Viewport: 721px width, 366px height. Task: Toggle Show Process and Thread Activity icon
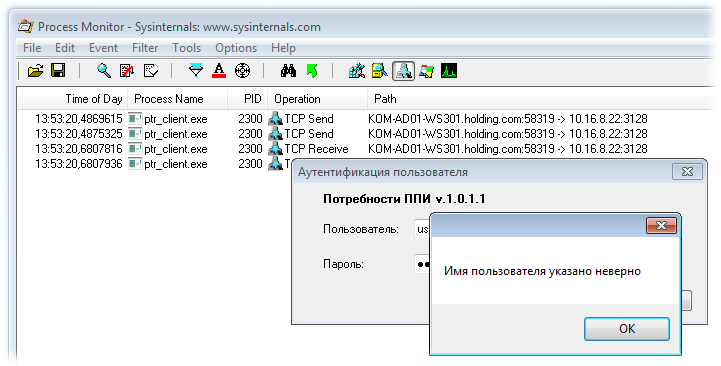[x=426, y=71]
